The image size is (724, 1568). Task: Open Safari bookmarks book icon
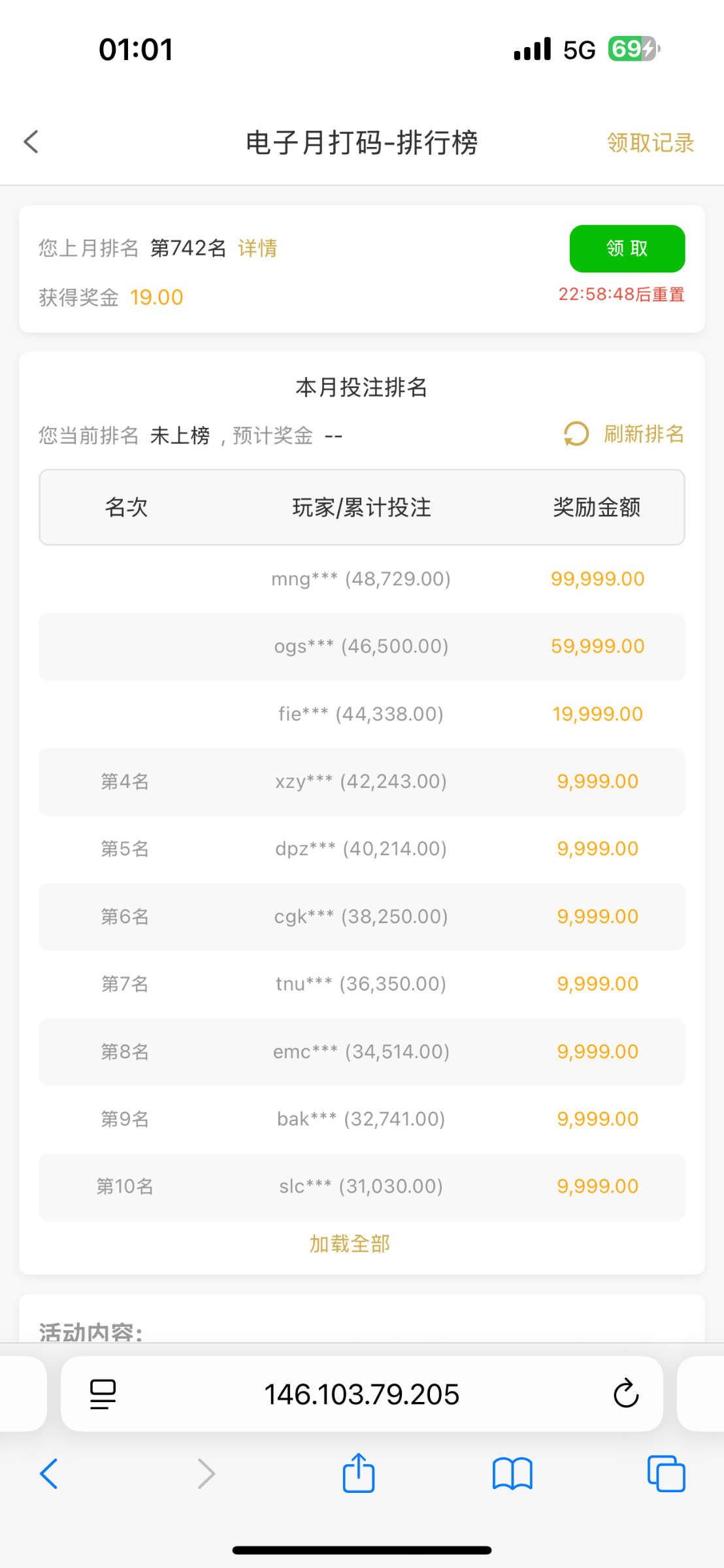(x=512, y=1474)
